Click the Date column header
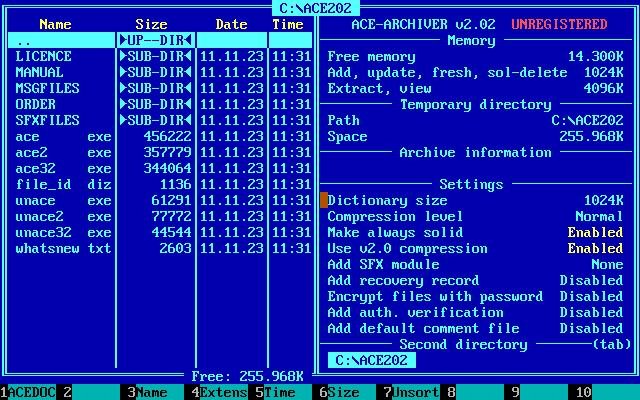Viewport: 640px width, 400px height. pyautogui.click(x=231, y=24)
